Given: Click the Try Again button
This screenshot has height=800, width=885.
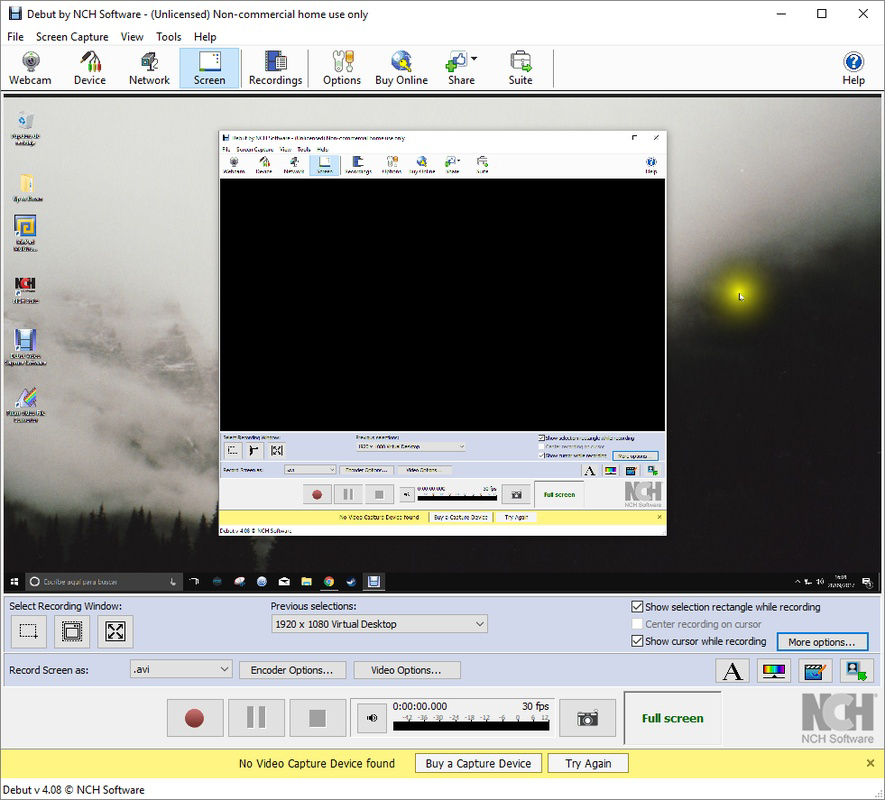Looking at the screenshot, I should (x=588, y=763).
